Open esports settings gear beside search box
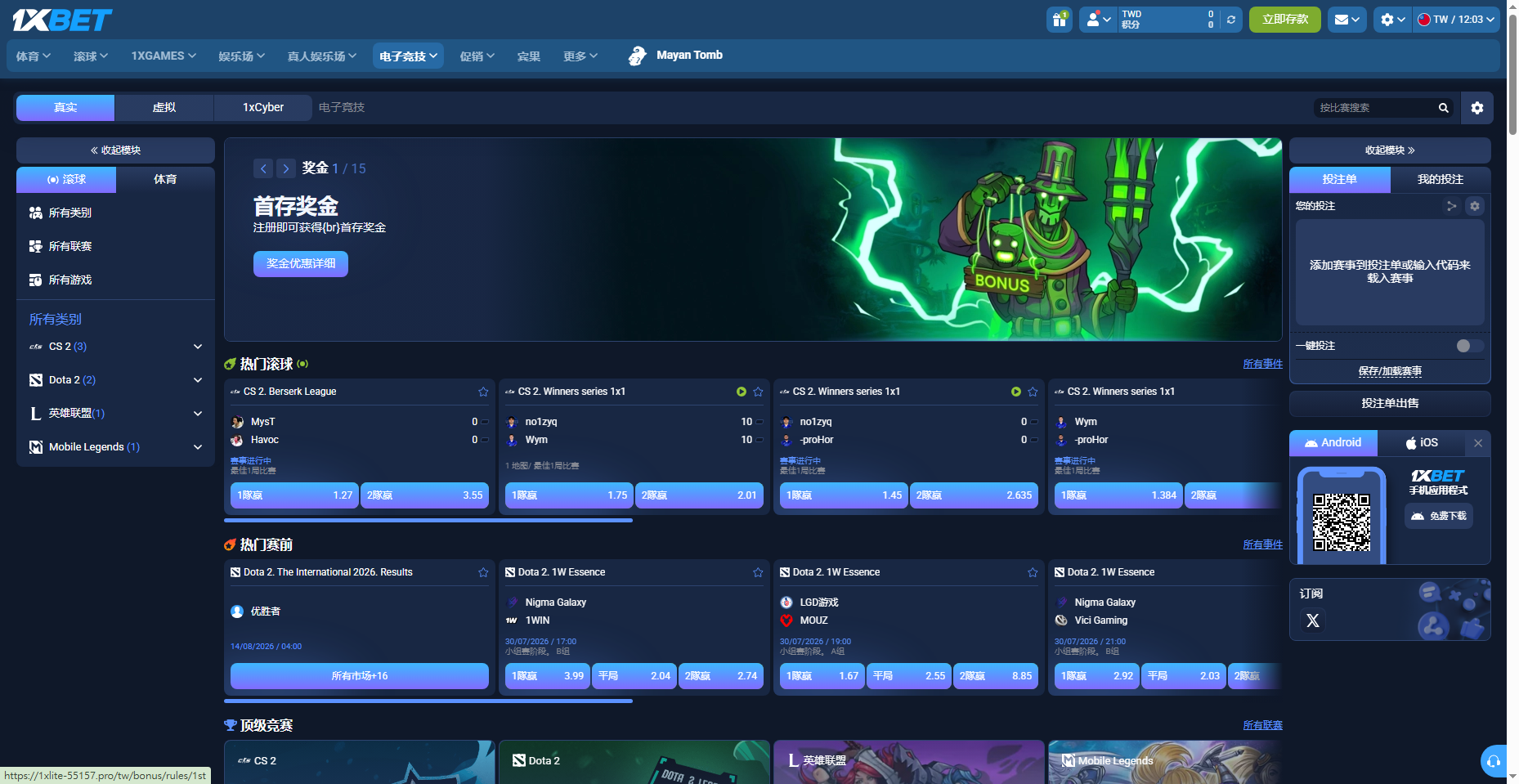The width and height of the screenshot is (1519, 784). 1477,108
